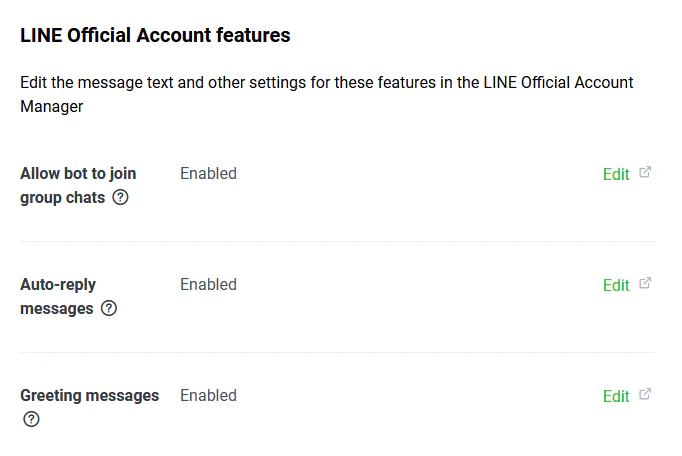Click 'Enabled' status for Greeting messages
The height and width of the screenshot is (456, 682).
pos(208,396)
